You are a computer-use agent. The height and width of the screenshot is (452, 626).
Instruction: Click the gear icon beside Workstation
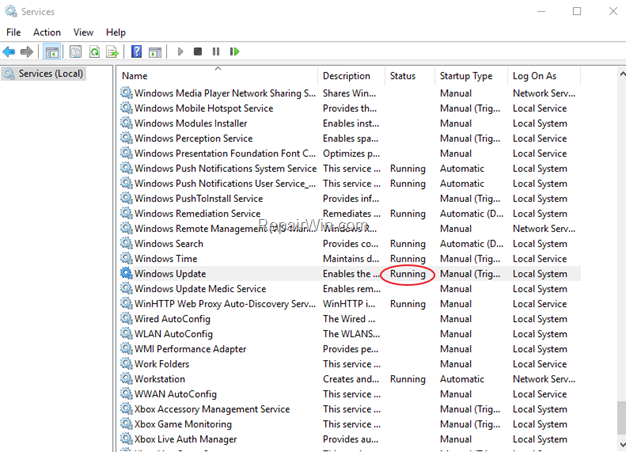[x=127, y=379]
